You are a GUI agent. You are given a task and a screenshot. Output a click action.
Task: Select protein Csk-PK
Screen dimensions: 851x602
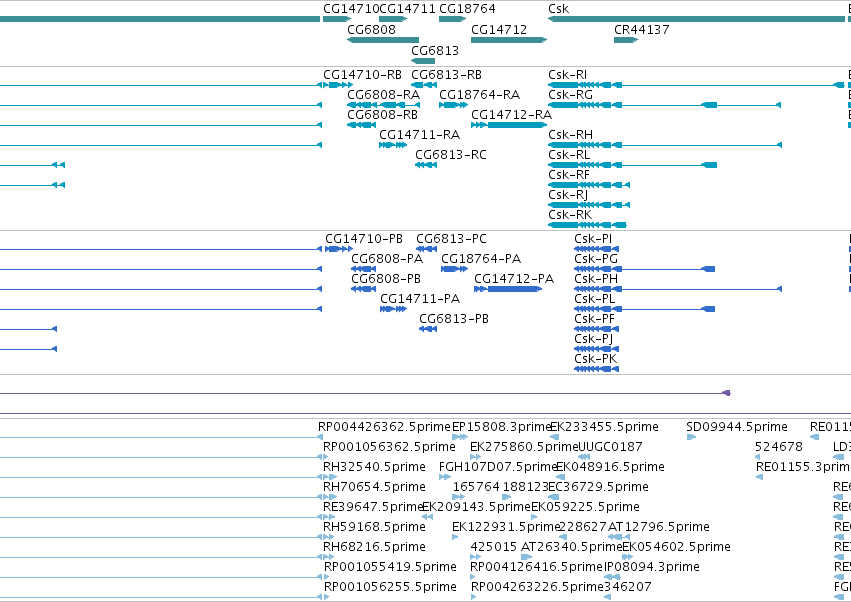point(596,369)
